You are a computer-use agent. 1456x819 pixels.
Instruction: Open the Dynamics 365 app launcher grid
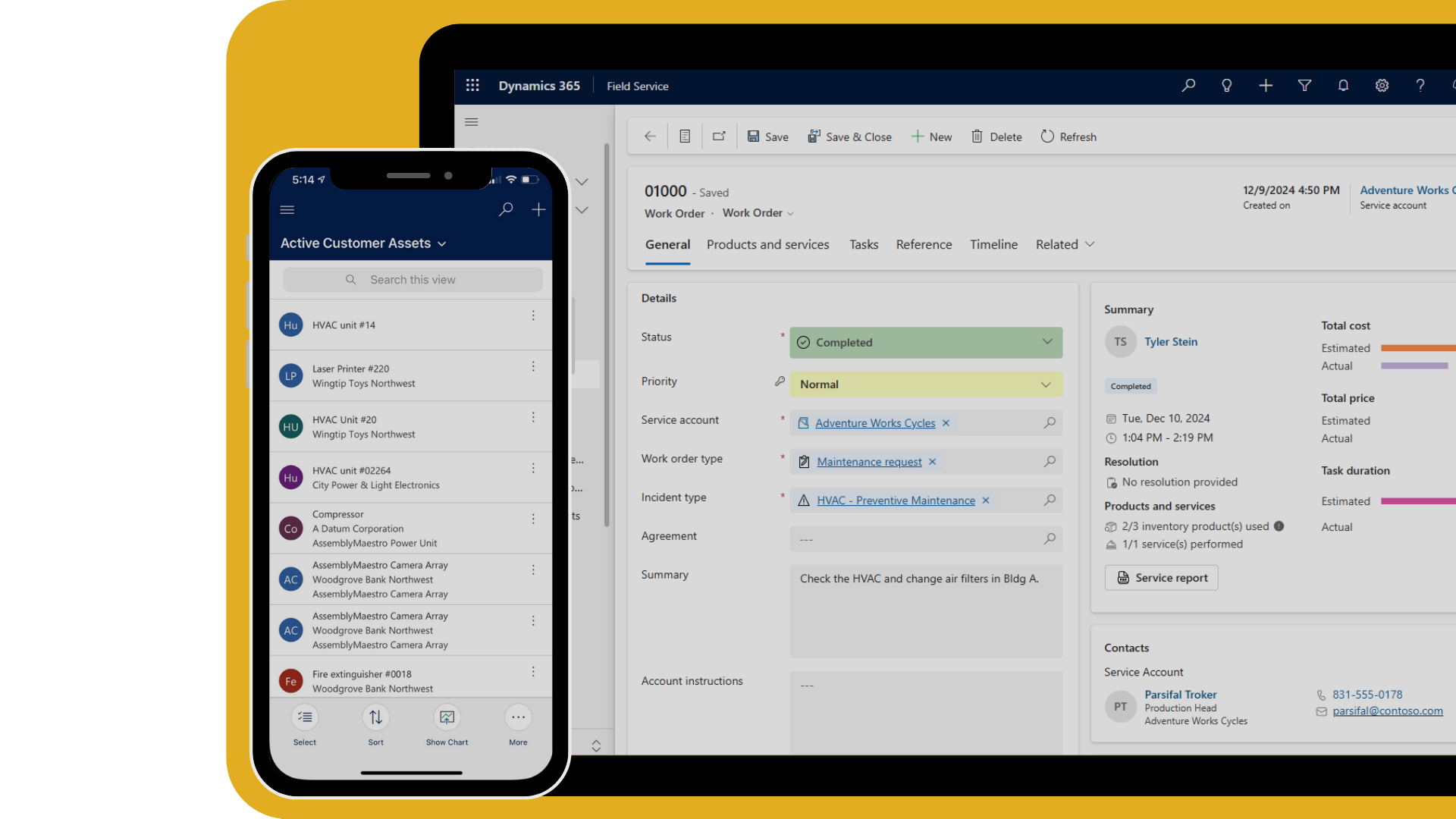(472, 86)
